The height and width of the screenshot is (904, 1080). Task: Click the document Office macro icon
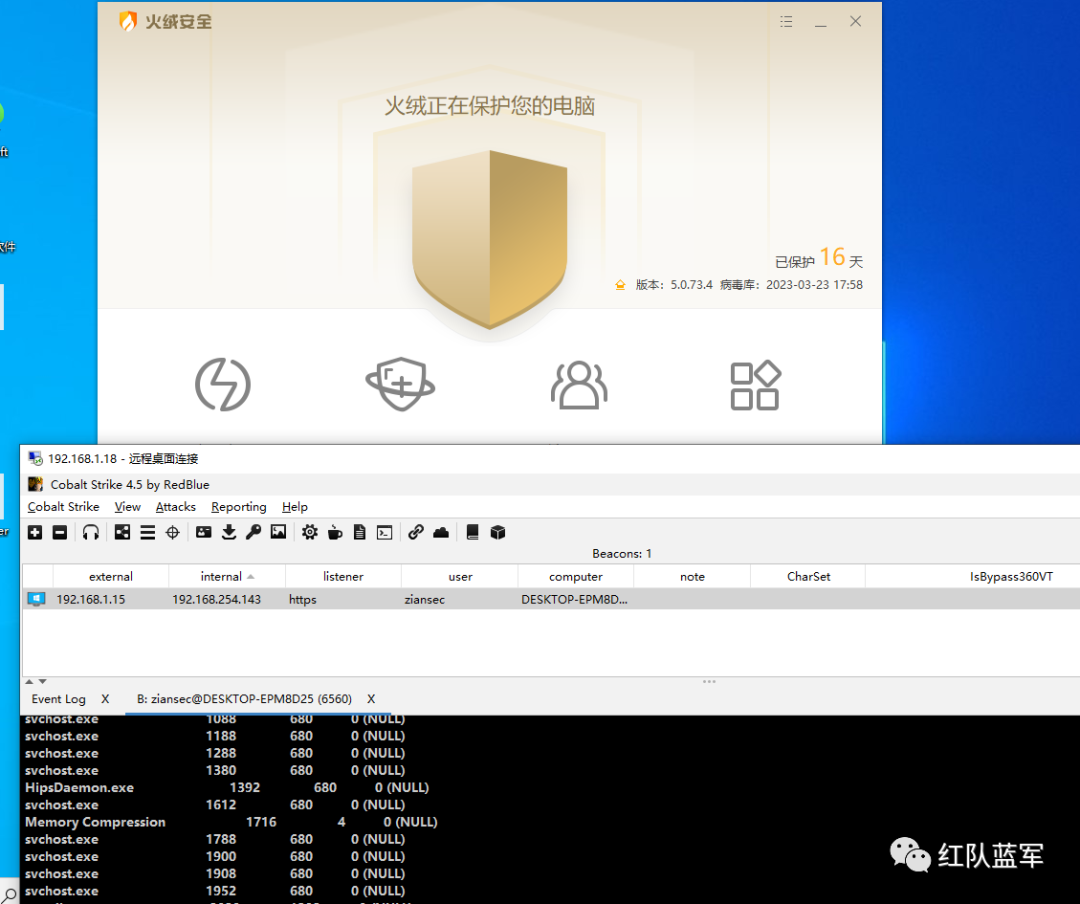(360, 532)
